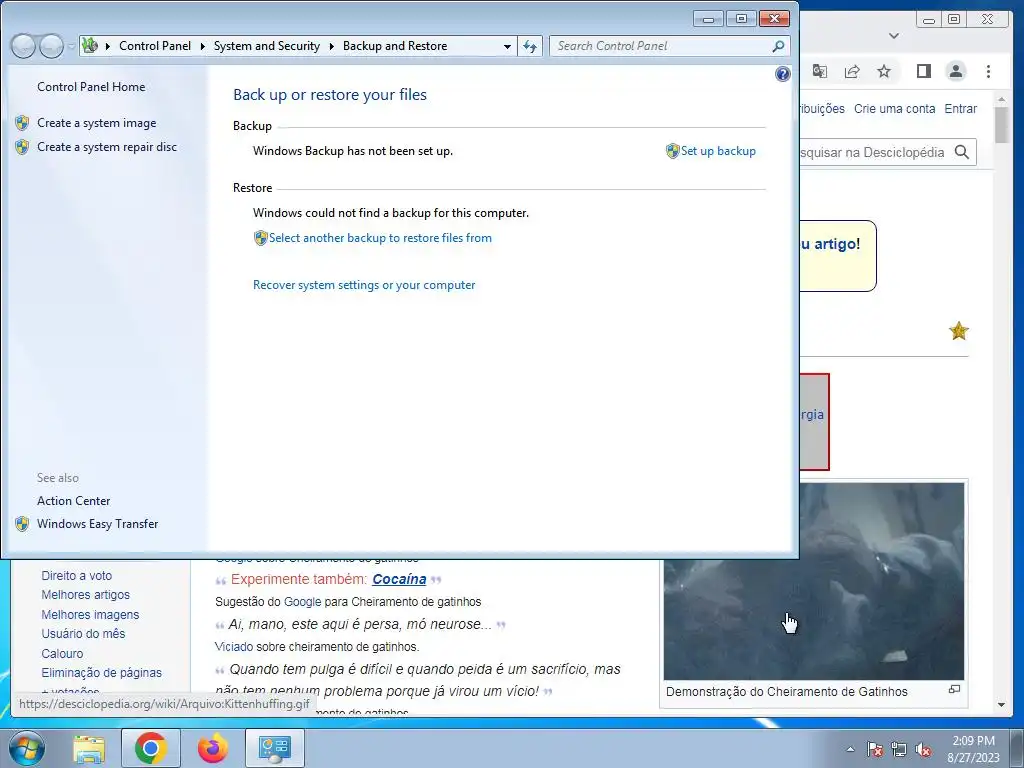Click shield icon beside Windows Easy Transfer
The width and height of the screenshot is (1024, 768).
(x=22, y=524)
